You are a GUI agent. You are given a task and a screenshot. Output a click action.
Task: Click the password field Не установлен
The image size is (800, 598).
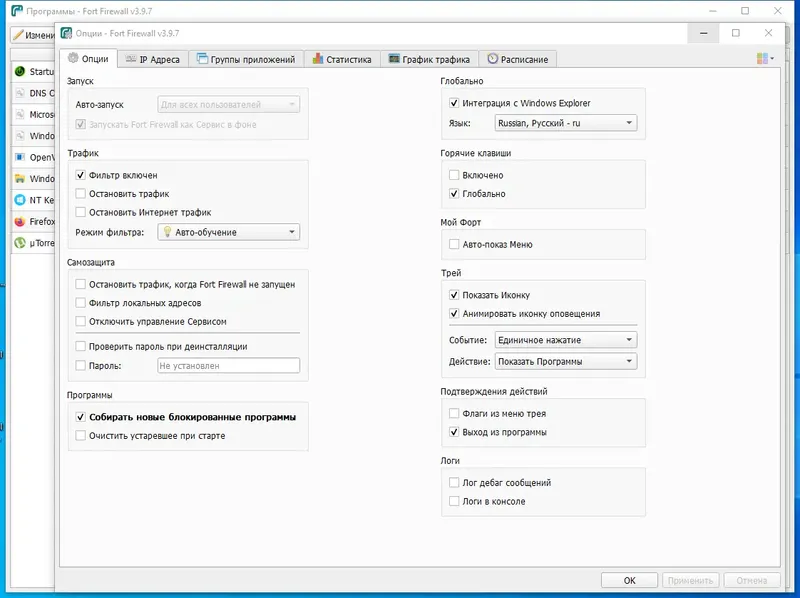(229, 365)
